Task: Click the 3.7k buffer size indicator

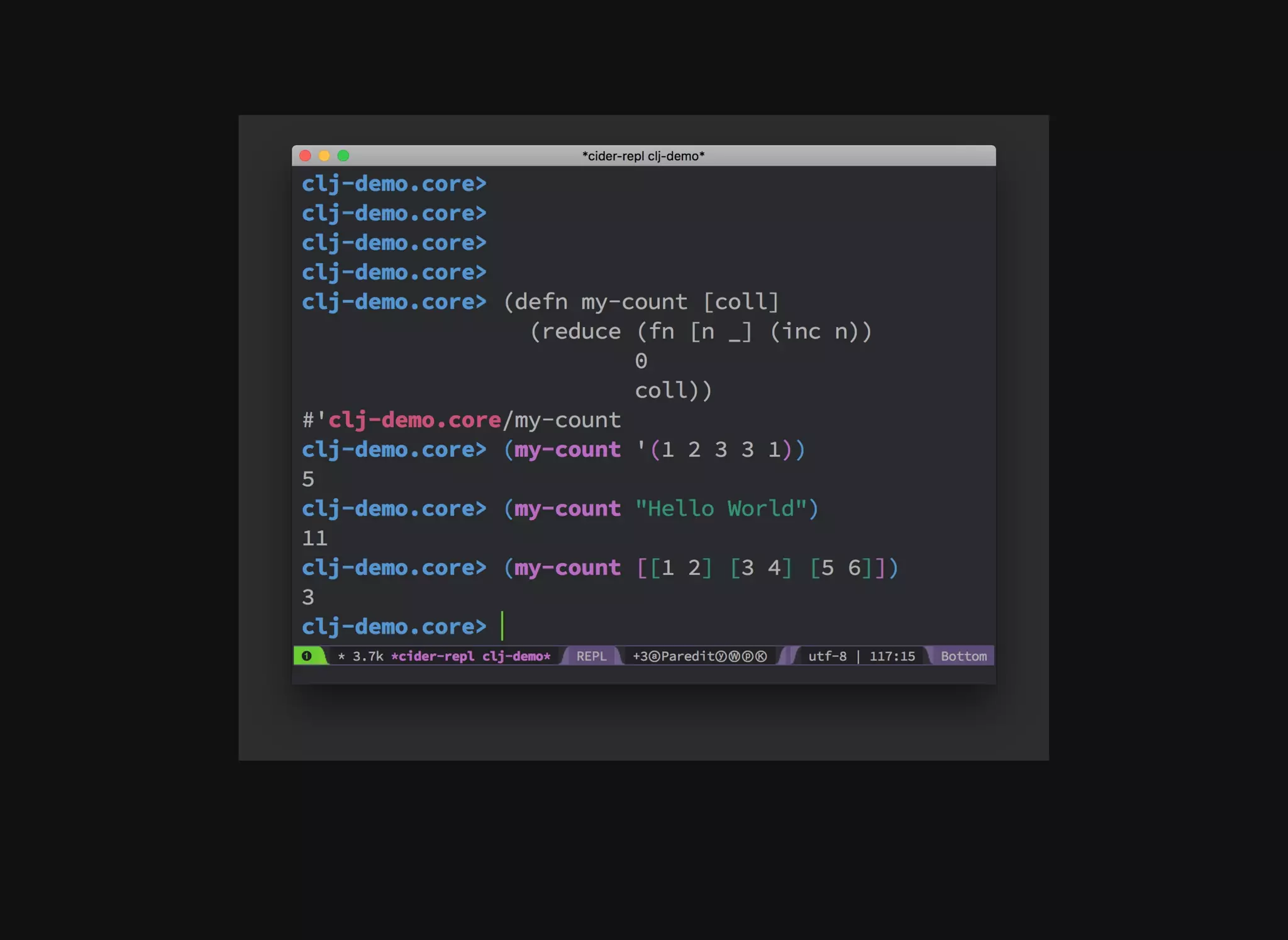Action: tap(368, 656)
